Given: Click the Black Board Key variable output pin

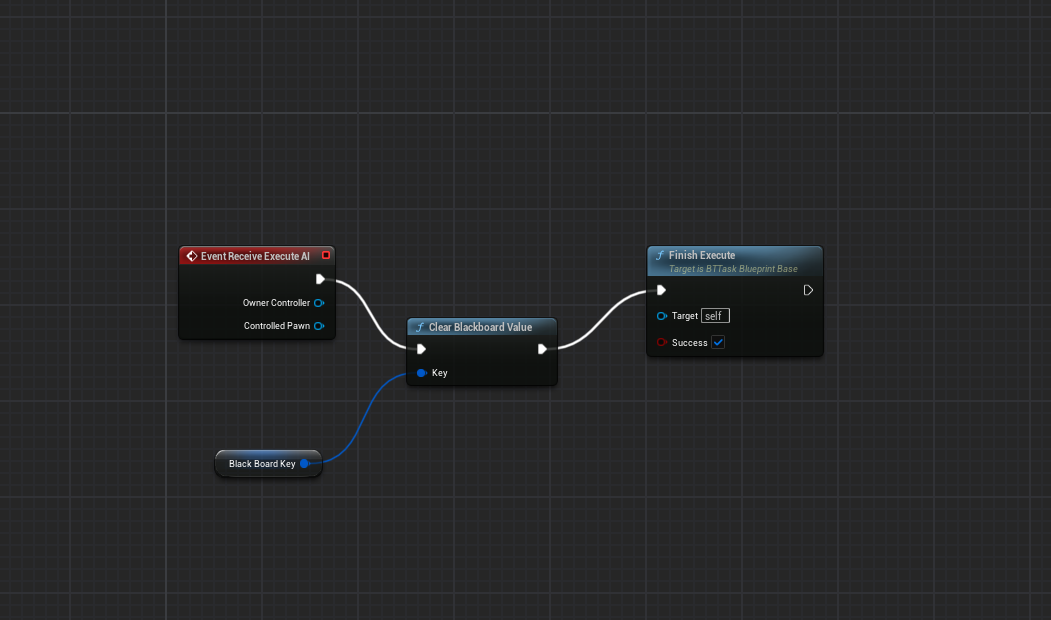Looking at the screenshot, I should (x=305, y=464).
